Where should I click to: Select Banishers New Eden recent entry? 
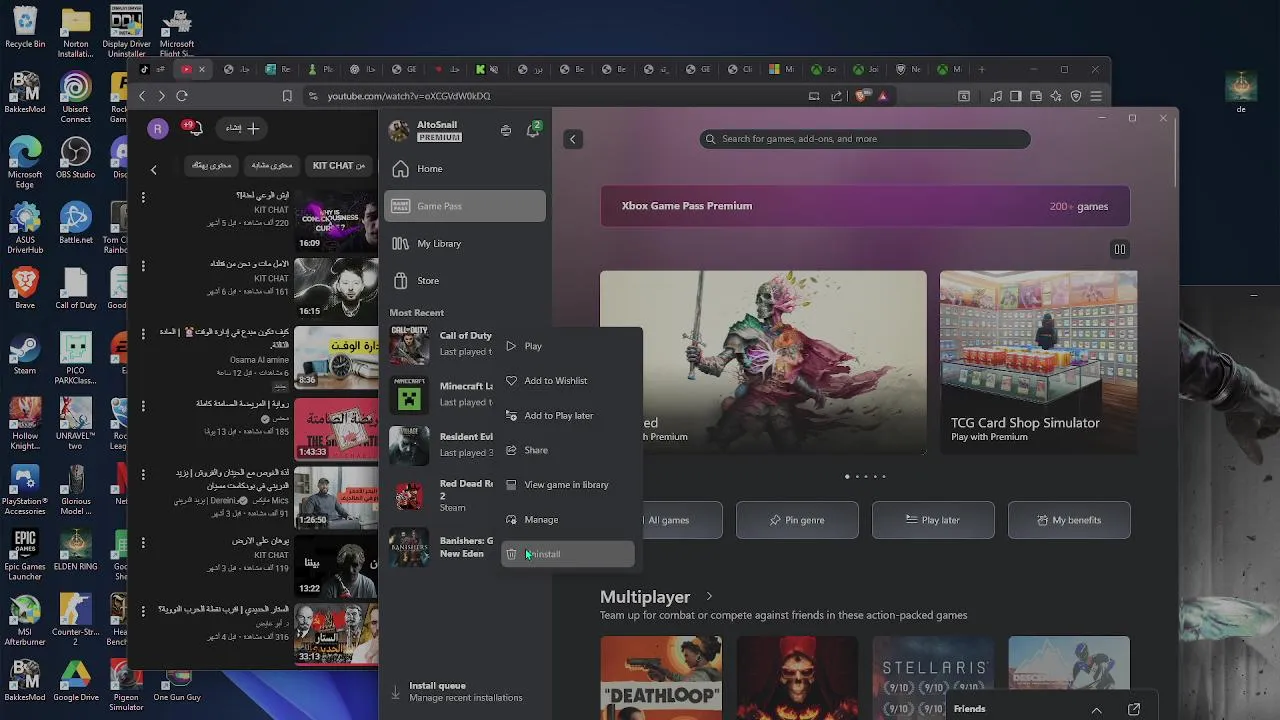[441, 547]
